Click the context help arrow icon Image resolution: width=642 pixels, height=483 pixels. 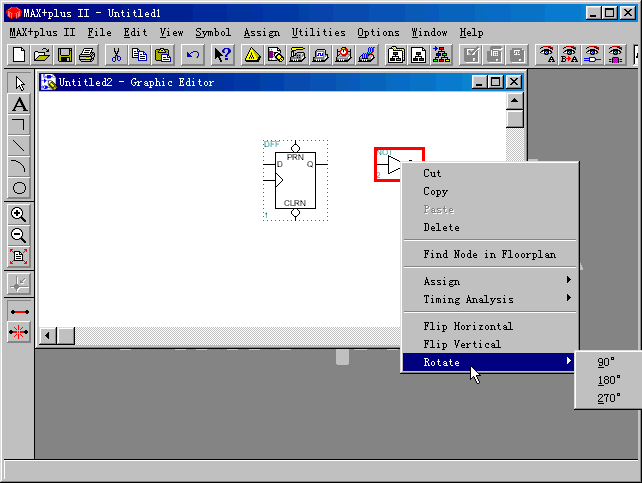pos(222,54)
